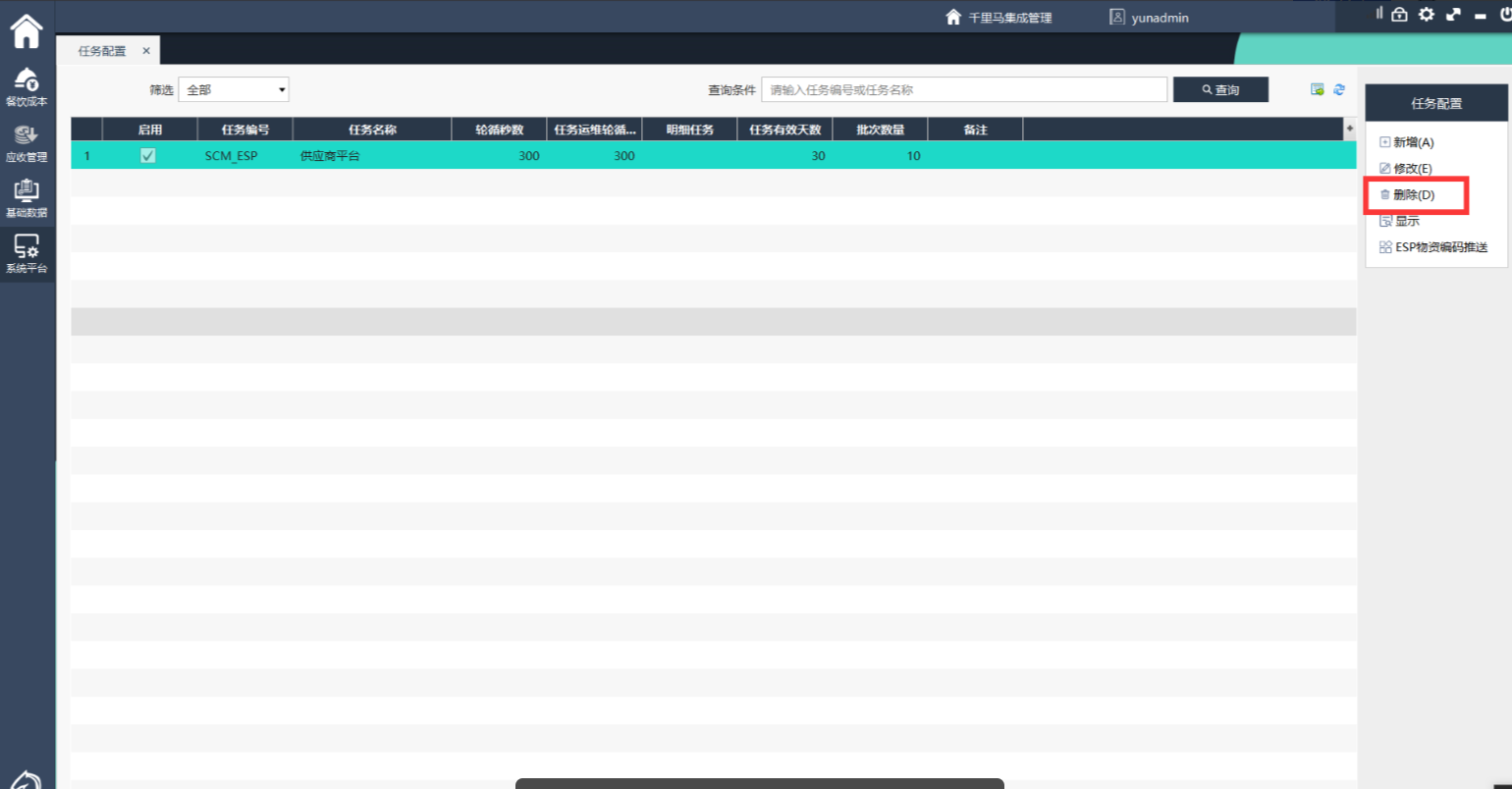
Task: Click 删除(D) to delete the task
Action: 1413,195
